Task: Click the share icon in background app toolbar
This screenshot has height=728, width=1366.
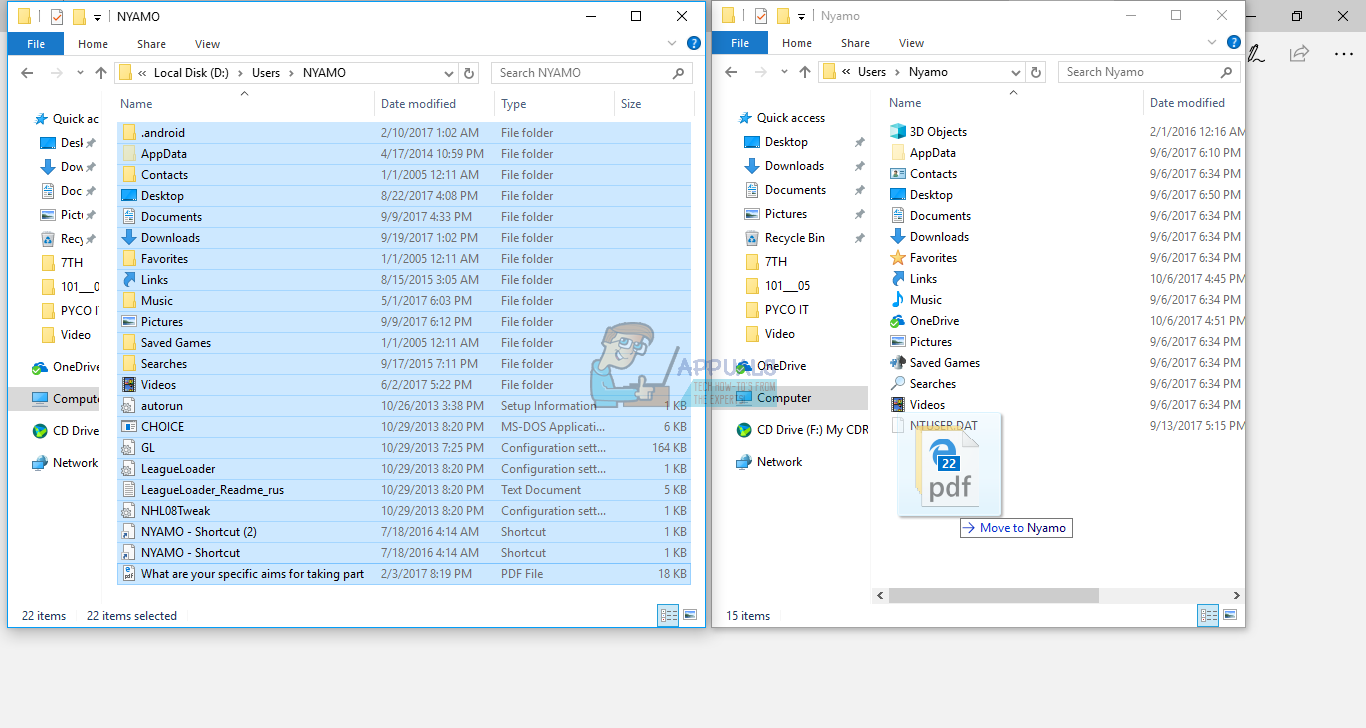Action: [x=1299, y=53]
